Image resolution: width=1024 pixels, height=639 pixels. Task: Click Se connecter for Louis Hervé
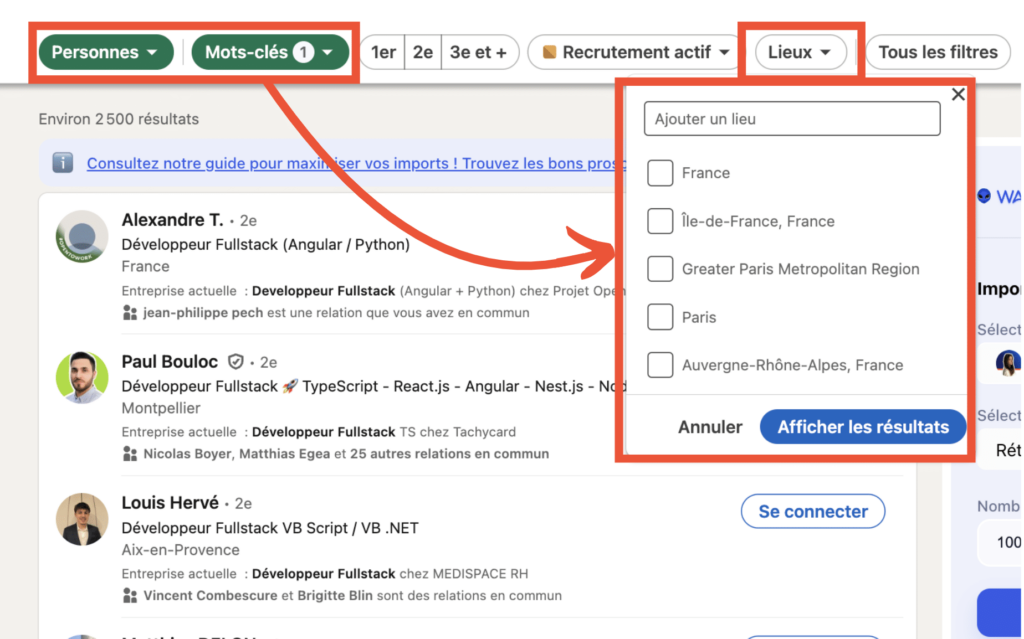813,512
